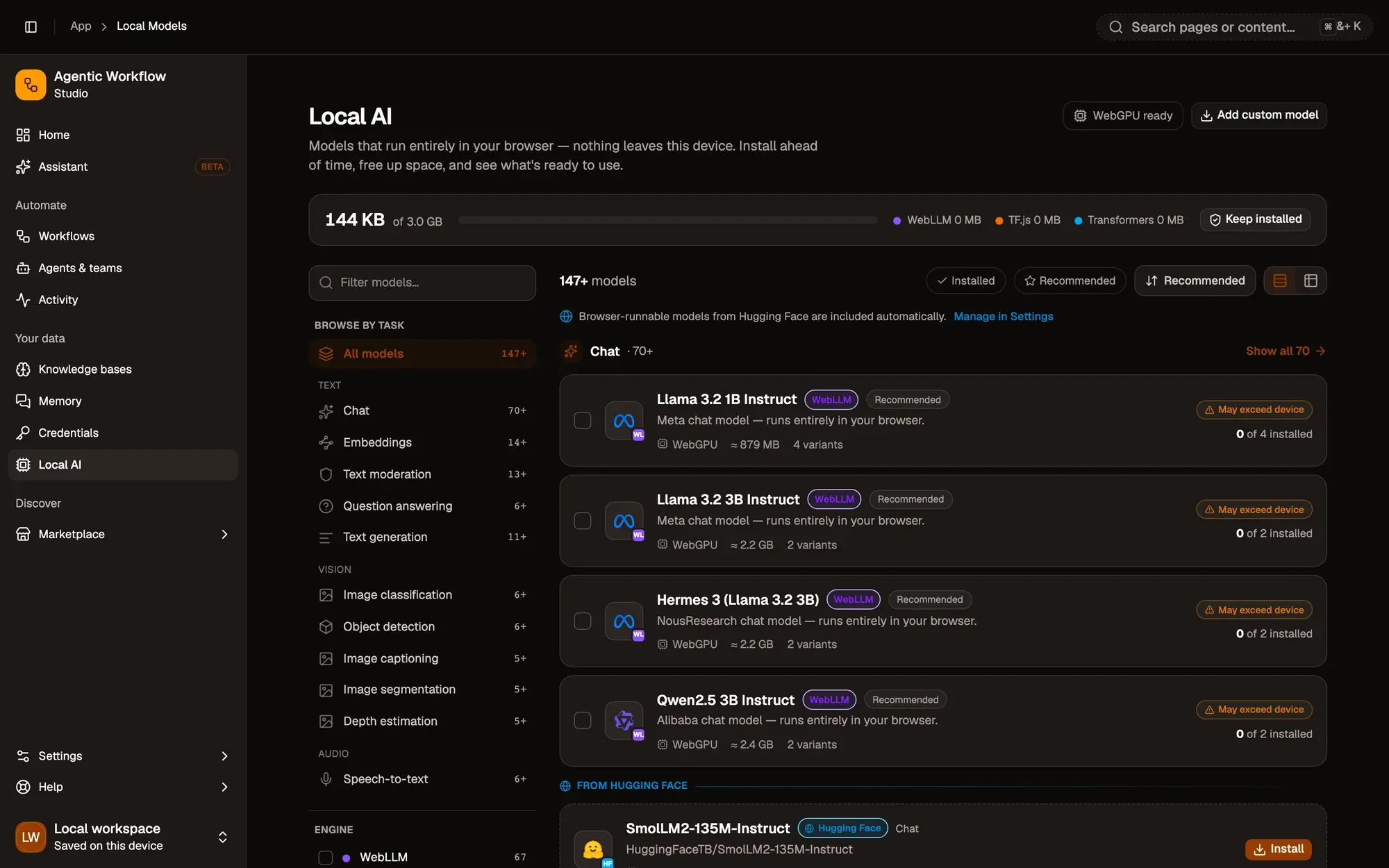Filter by Embeddings task
Image resolution: width=1389 pixels, height=868 pixels.
(x=422, y=442)
